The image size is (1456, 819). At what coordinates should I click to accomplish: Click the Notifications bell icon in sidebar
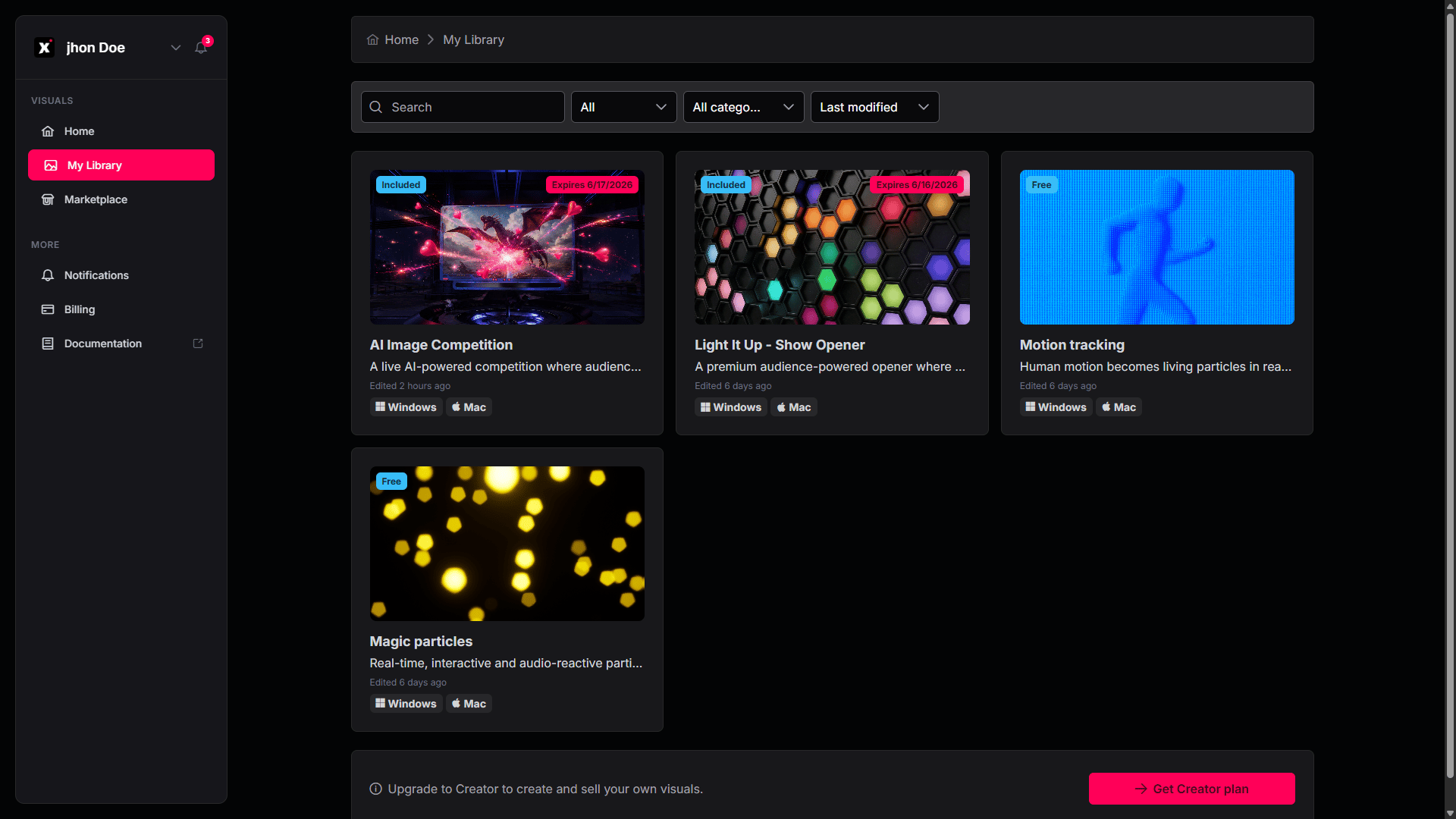(x=48, y=275)
